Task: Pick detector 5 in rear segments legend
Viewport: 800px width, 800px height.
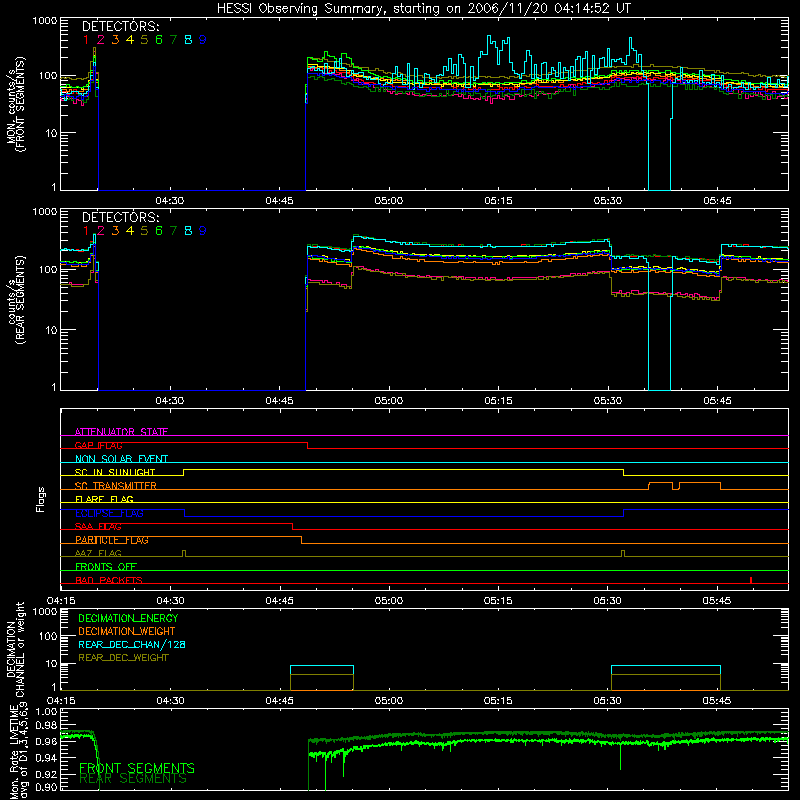Action: 144,231
